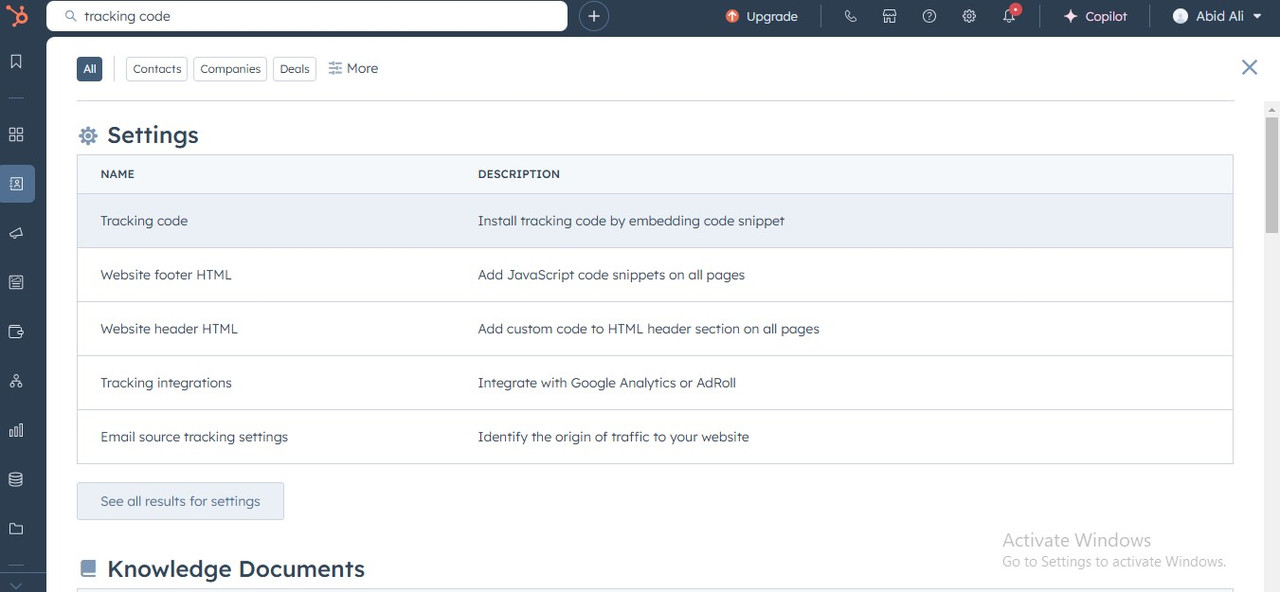Open the phone calling icon
1280x592 pixels.
[x=850, y=16]
